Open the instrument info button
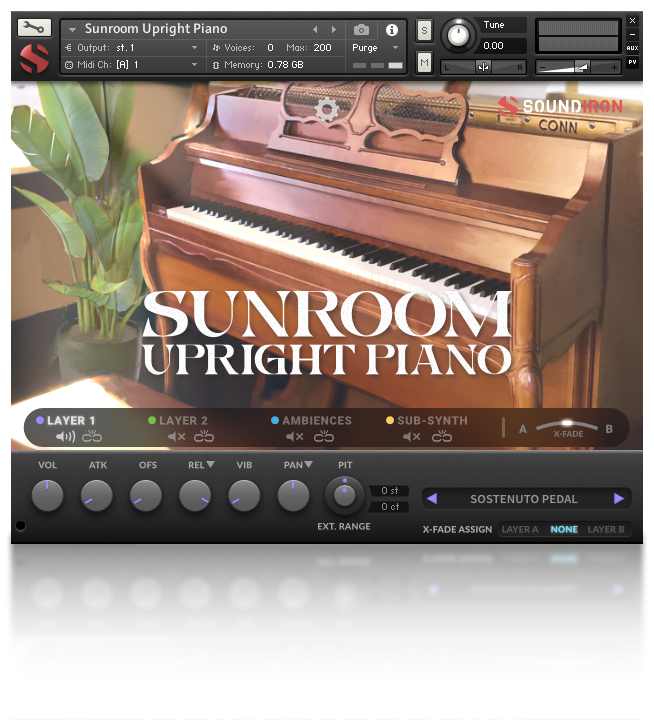Viewport: 654px width, 720px height. point(392,30)
